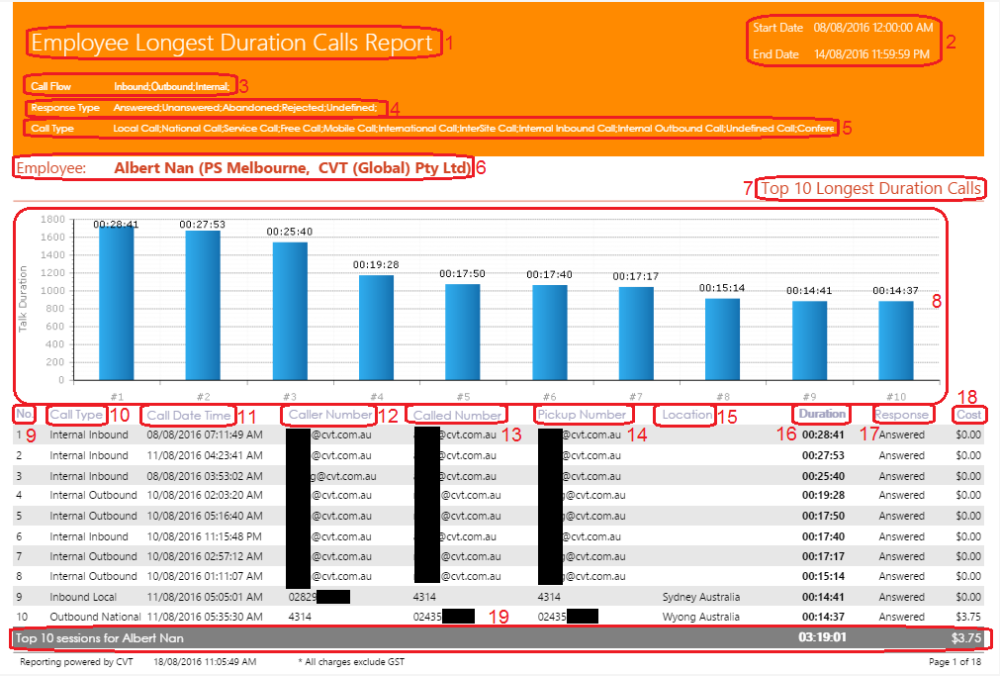The image size is (1000, 676).
Task: Click the All charges exclude GST footnote
Action: 351,662
